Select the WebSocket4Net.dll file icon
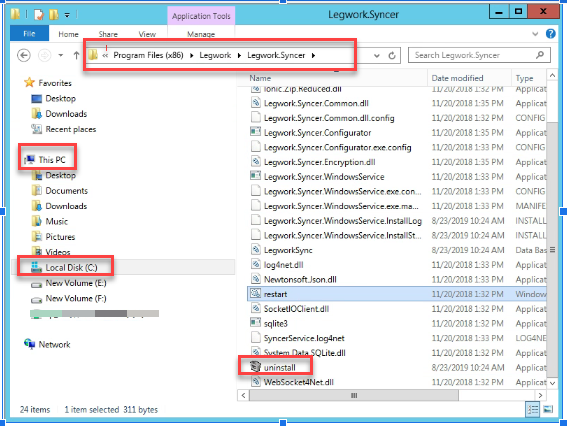The width and height of the screenshot is (567, 428). coord(255,381)
